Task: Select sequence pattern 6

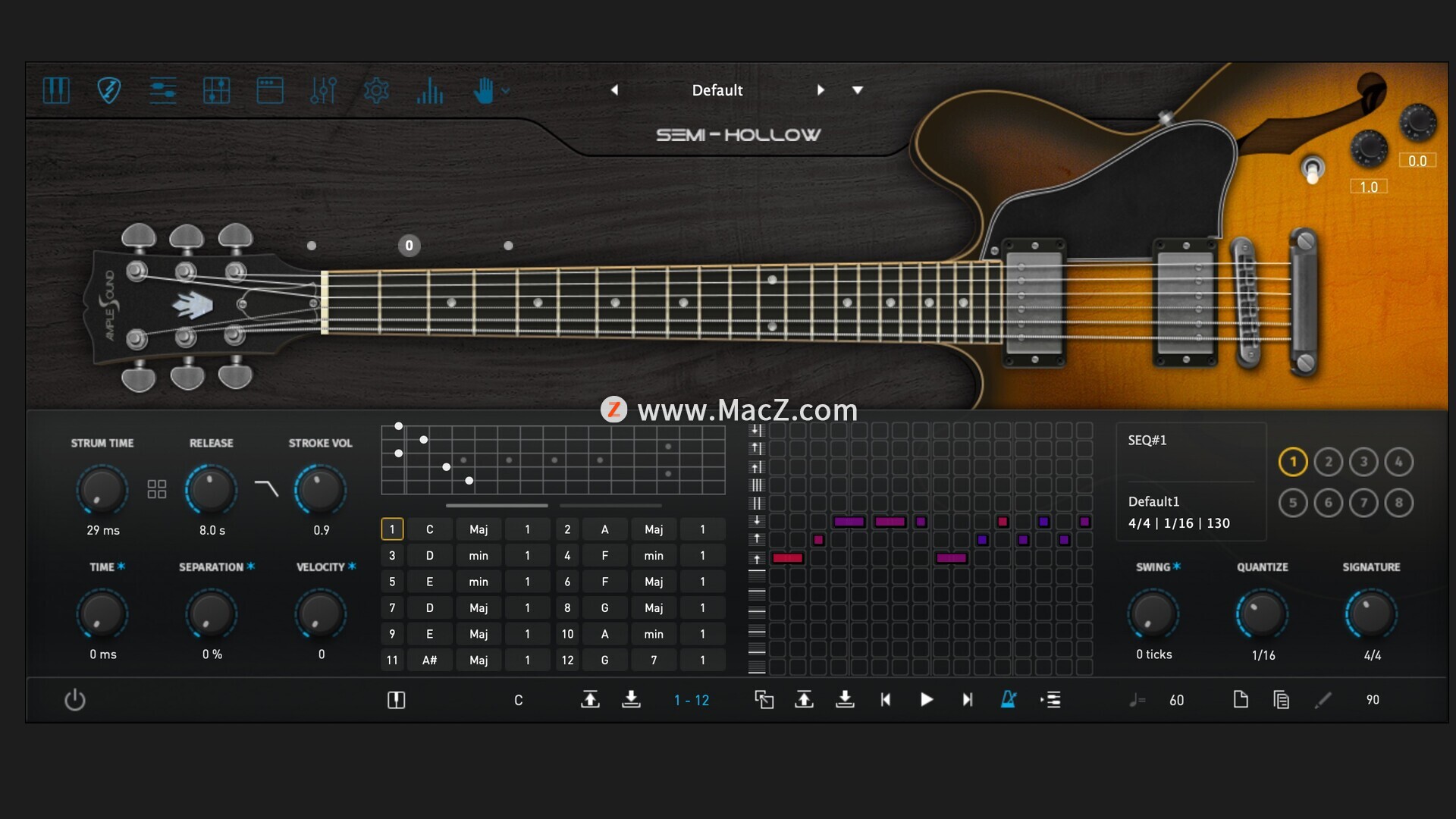Action: tap(1329, 502)
